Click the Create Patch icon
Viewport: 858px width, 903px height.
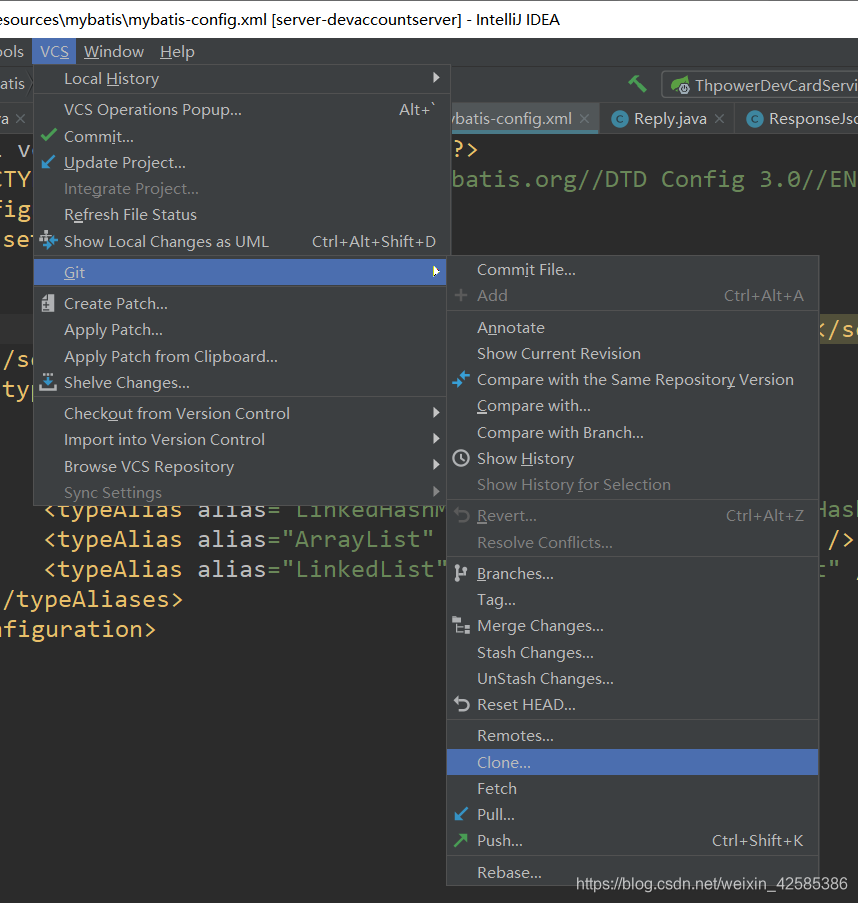tap(48, 303)
